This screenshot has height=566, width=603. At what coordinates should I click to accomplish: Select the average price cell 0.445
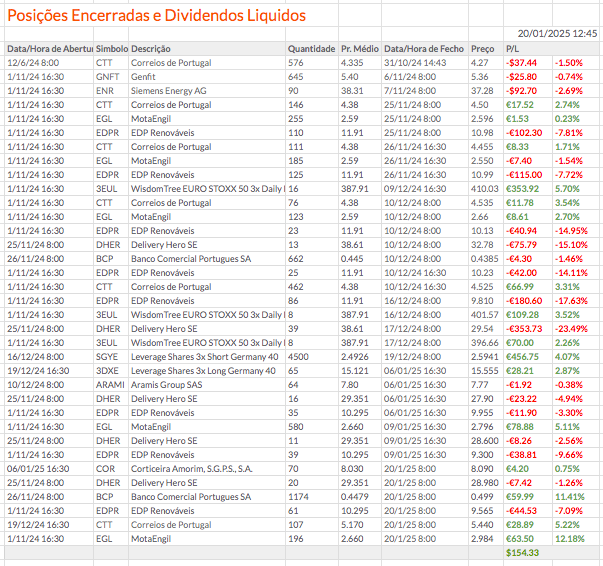click(352, 259)
